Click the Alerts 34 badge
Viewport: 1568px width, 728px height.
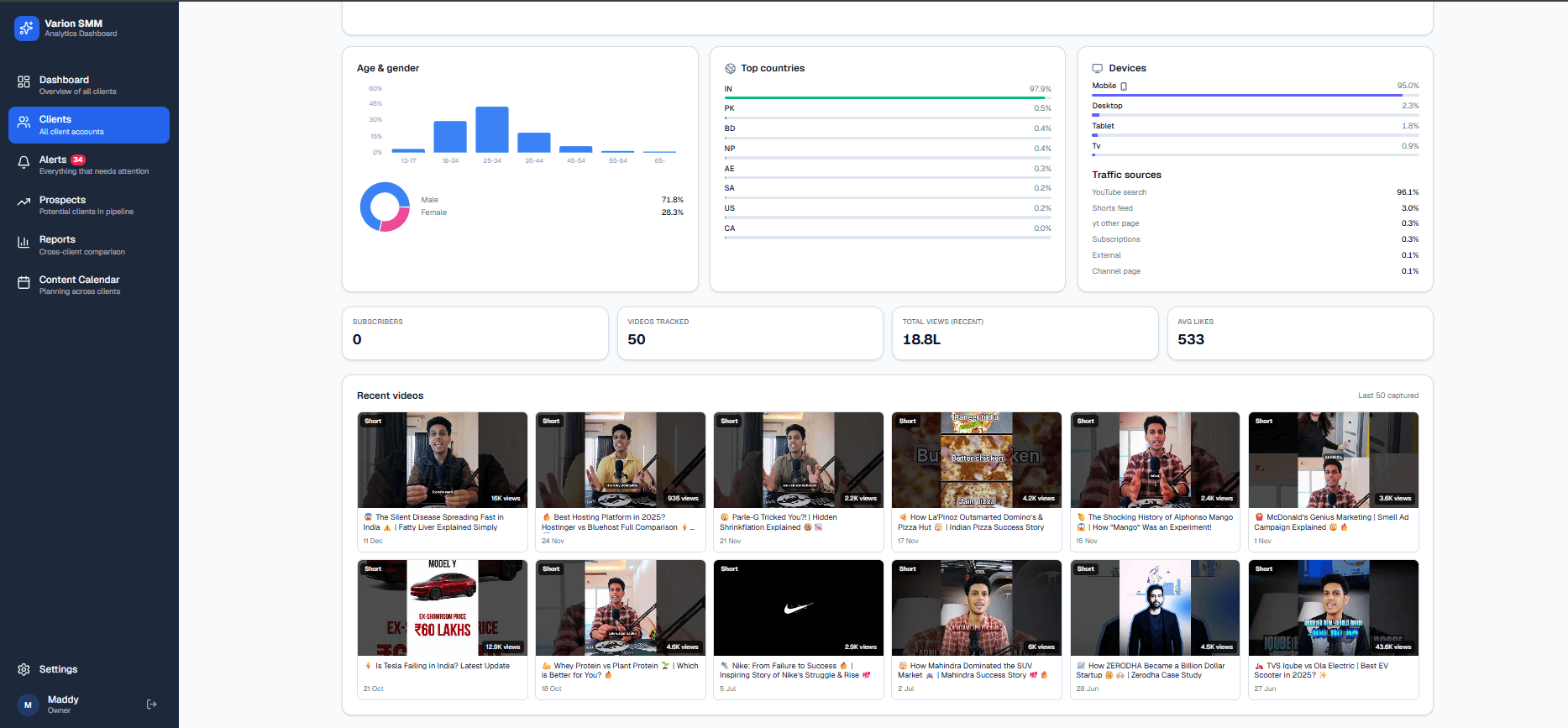[x=78, y=160]
